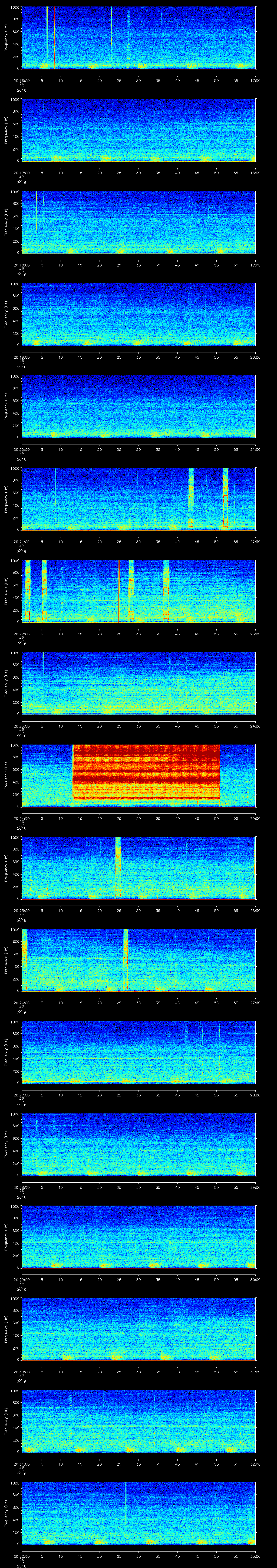Viewport: 277px width, 1568px height.
Task: Click the spectrogram panel starting at 20:25:00
Action: (x=139, y=868)
